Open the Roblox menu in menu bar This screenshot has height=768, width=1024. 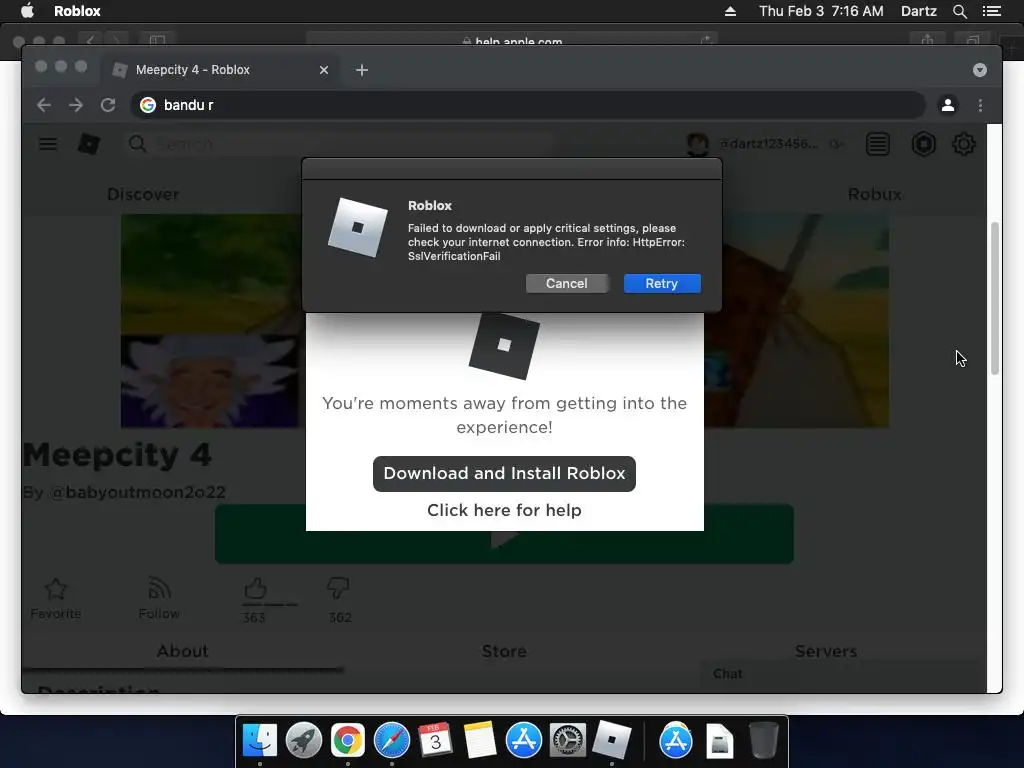coord(77,11)
